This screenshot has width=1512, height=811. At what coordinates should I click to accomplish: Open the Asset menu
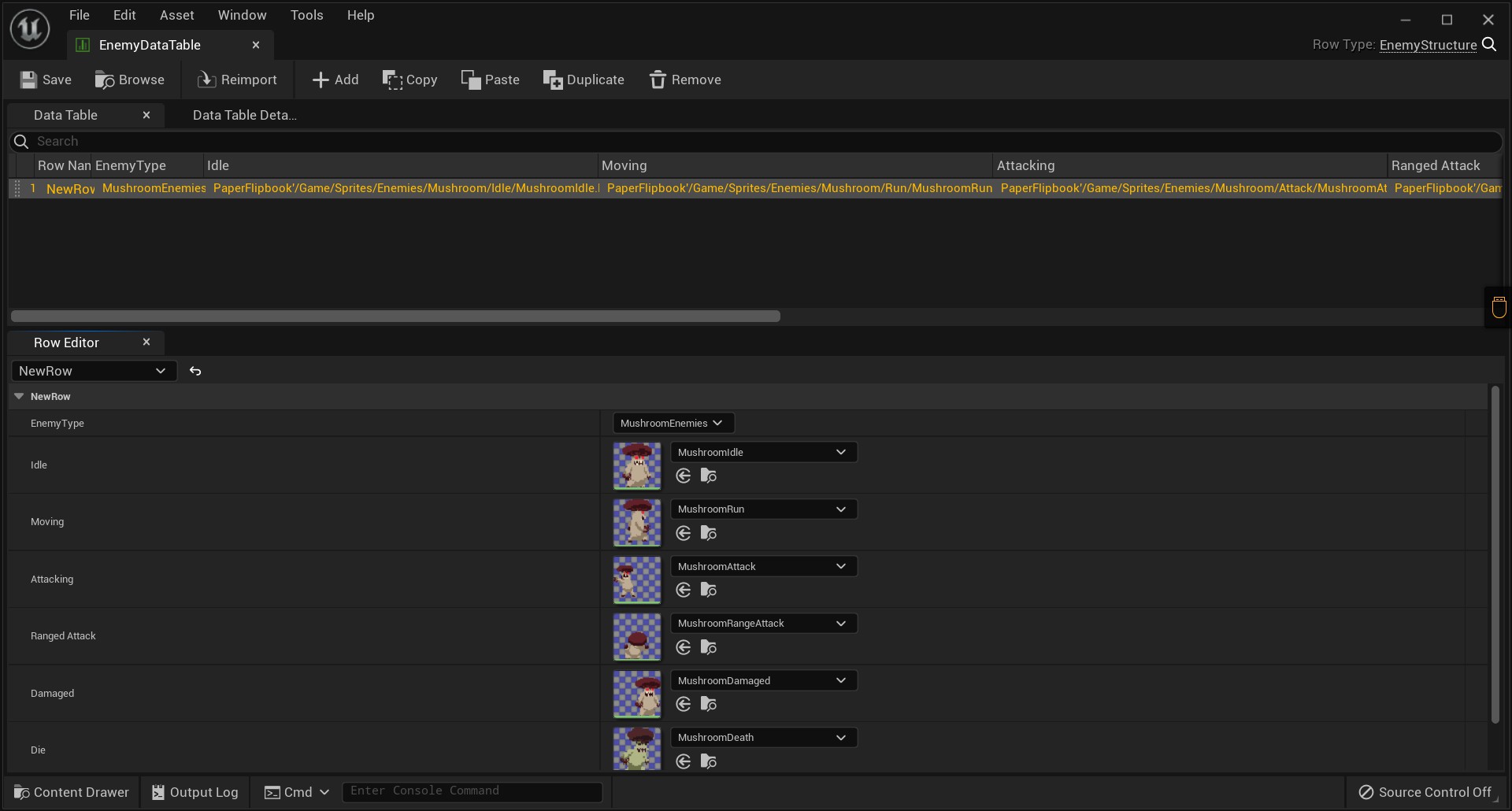click(x=176, y=15)
